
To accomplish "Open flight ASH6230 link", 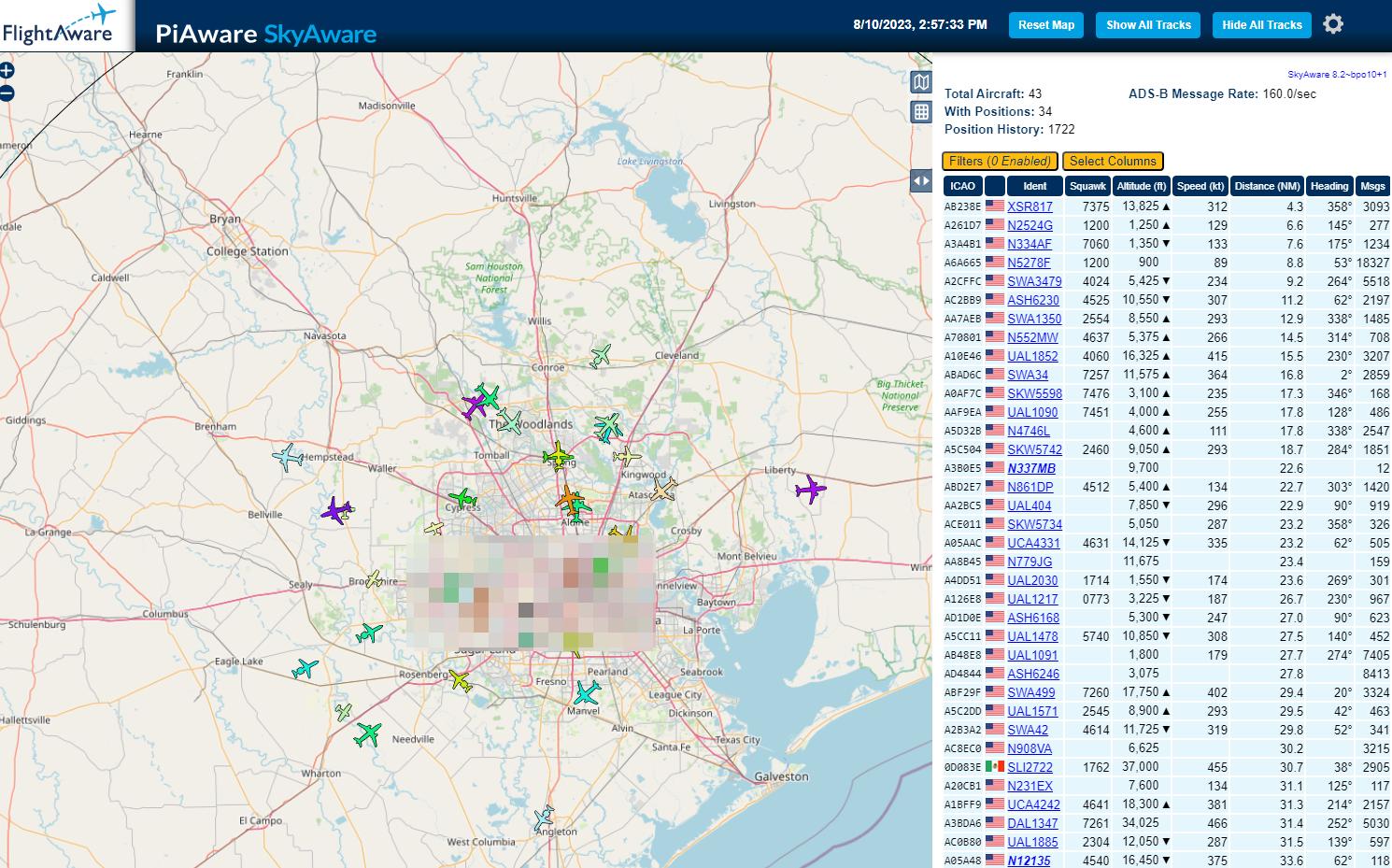I will 1033,300.
